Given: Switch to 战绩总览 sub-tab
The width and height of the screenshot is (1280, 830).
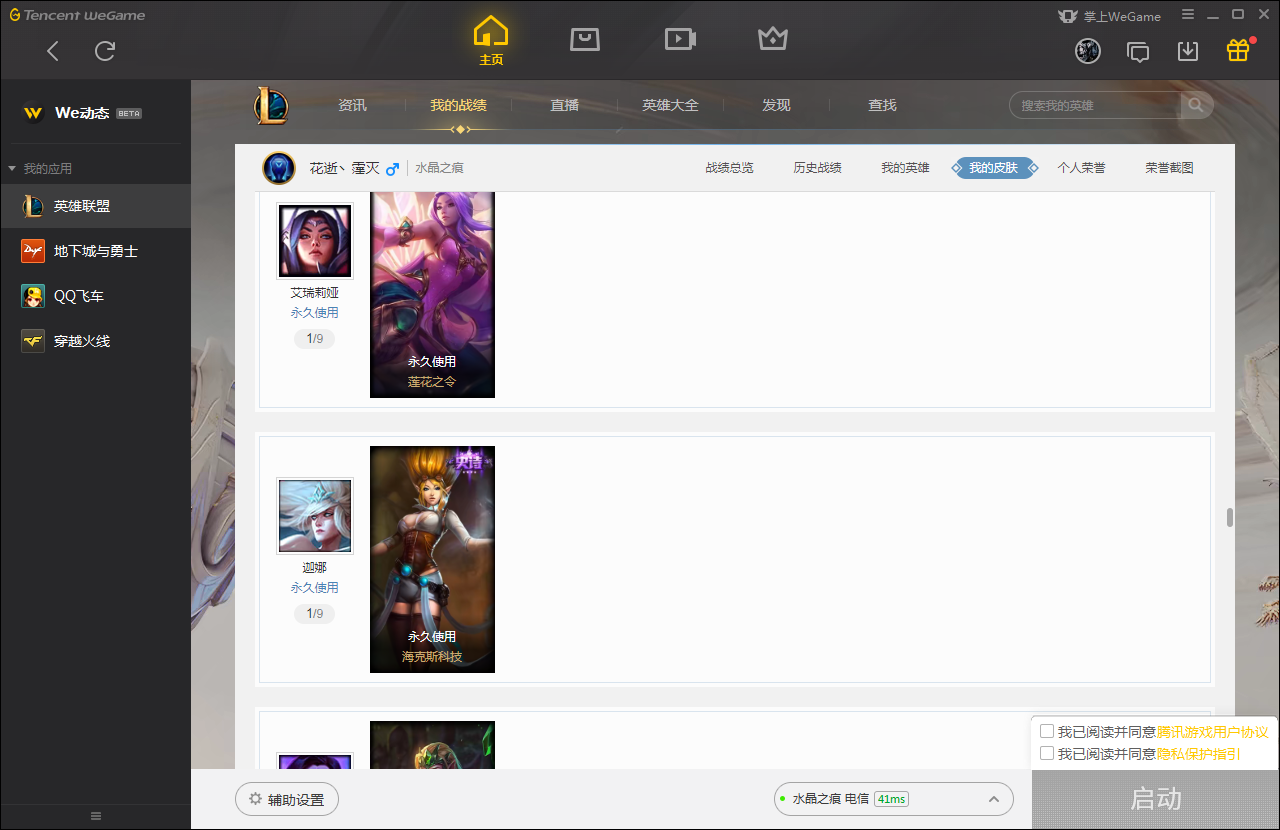Looking at the screenshot, I should pos(729,168).
